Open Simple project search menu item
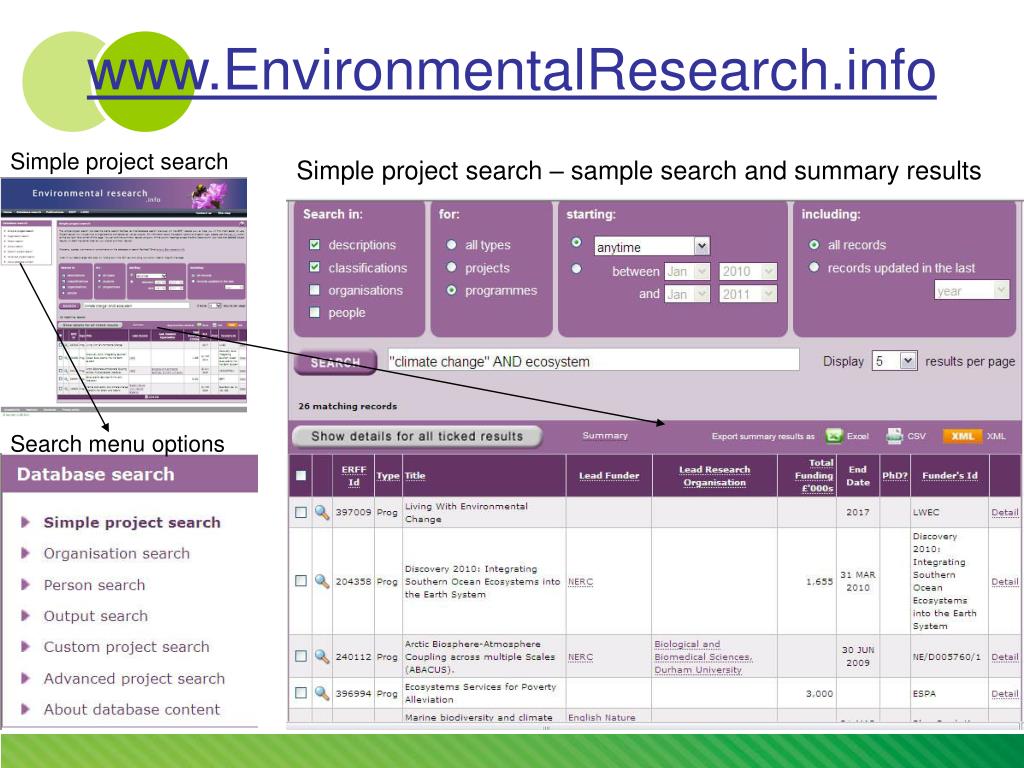This screenshot has width=1024, height=768. click(x=132, y=522)
